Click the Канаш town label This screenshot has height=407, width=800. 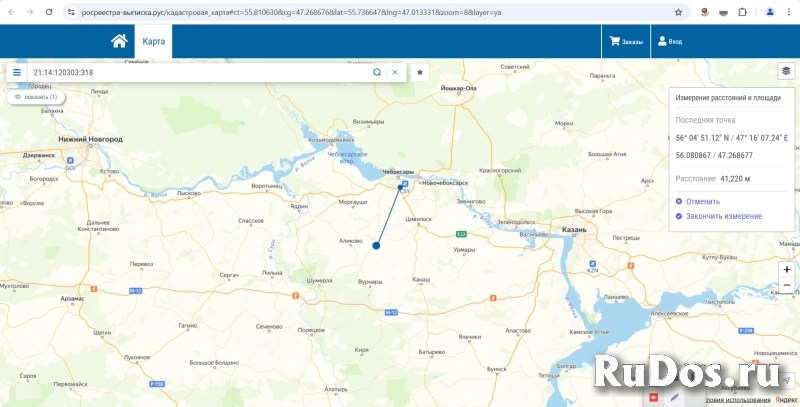(x=421, y=280)
